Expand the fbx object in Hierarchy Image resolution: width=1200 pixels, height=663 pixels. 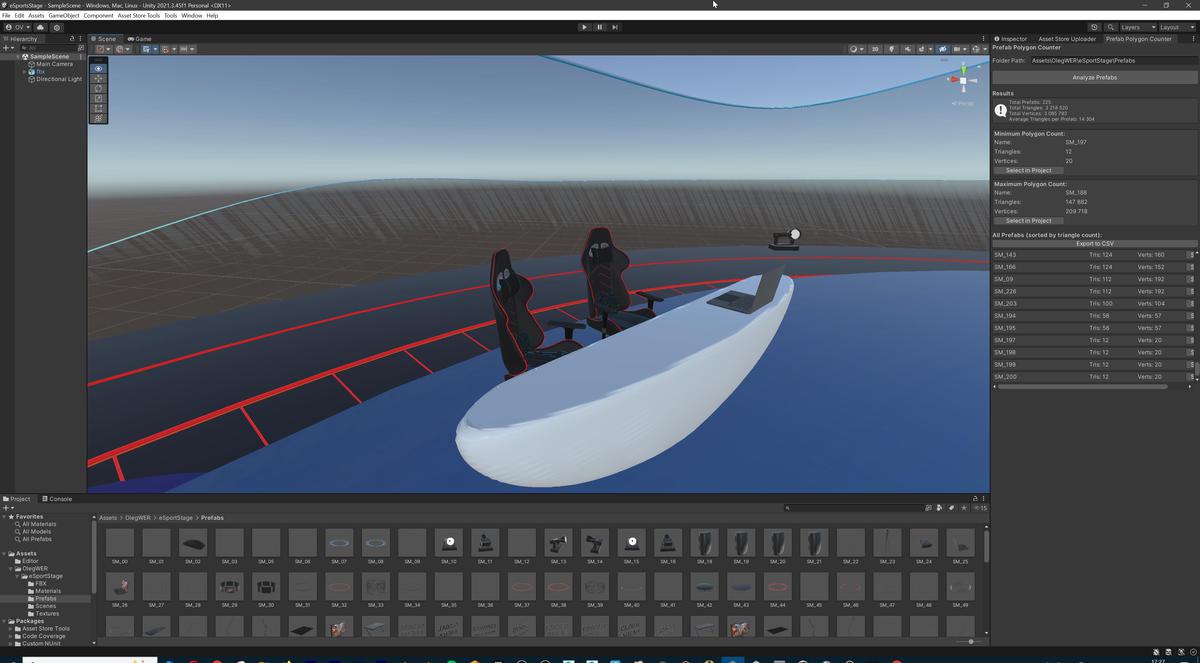point(24,72)
